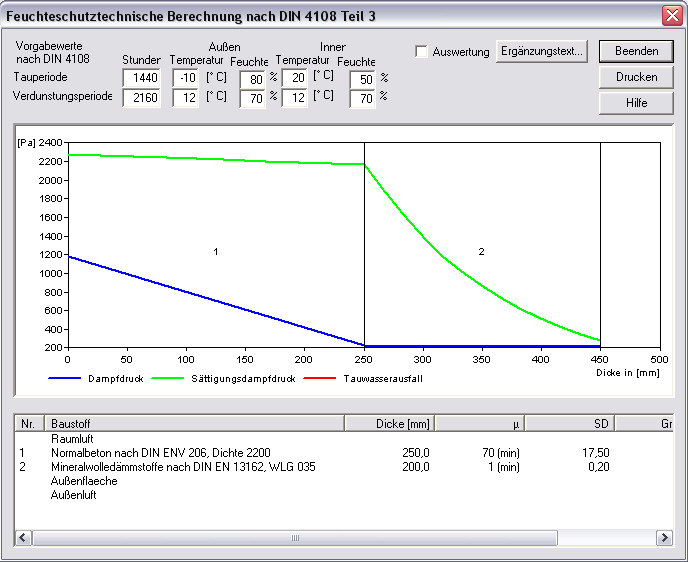Click the Baustoff column header
Image resolution: width=688 pixels, height=562 pixels.
click(x=195, y=424)
